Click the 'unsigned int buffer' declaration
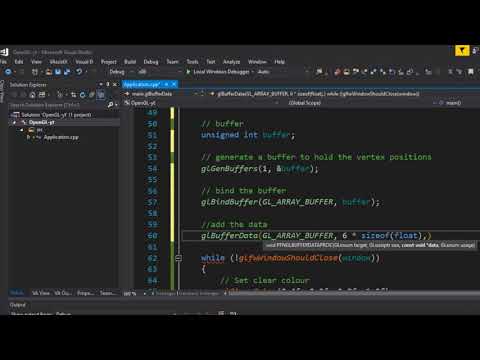This screenshot has width=480, height=360. click(247, 135)
